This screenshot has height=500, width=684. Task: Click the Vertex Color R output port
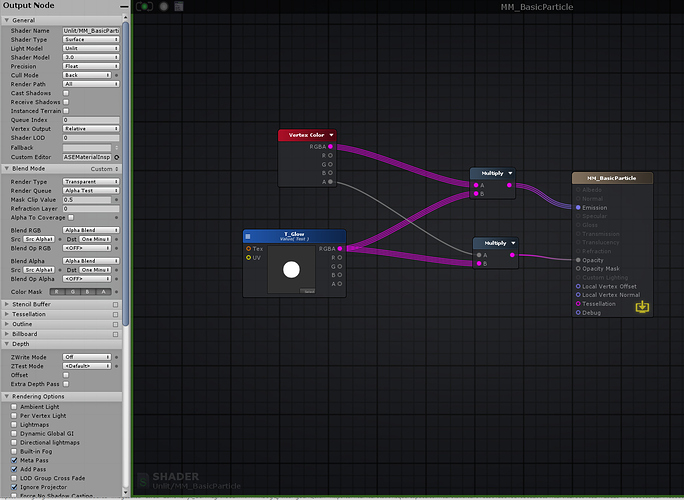tap(330, 155)
